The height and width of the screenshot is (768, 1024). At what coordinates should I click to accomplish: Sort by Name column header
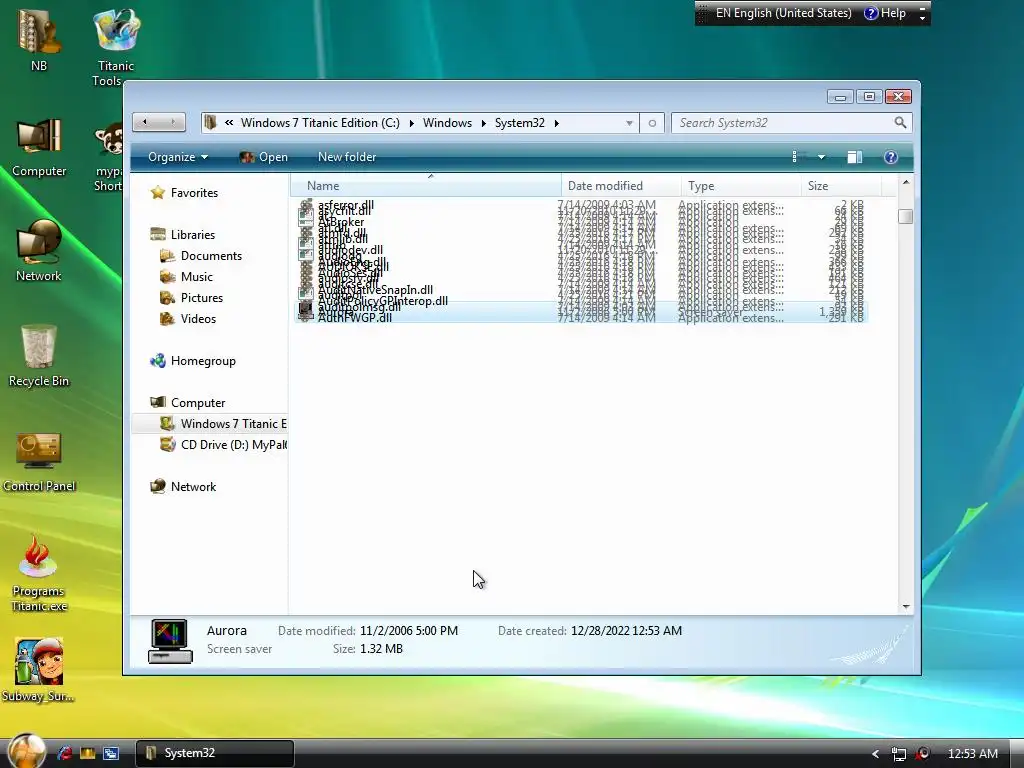pyautogui.click(x=425, y=185)
